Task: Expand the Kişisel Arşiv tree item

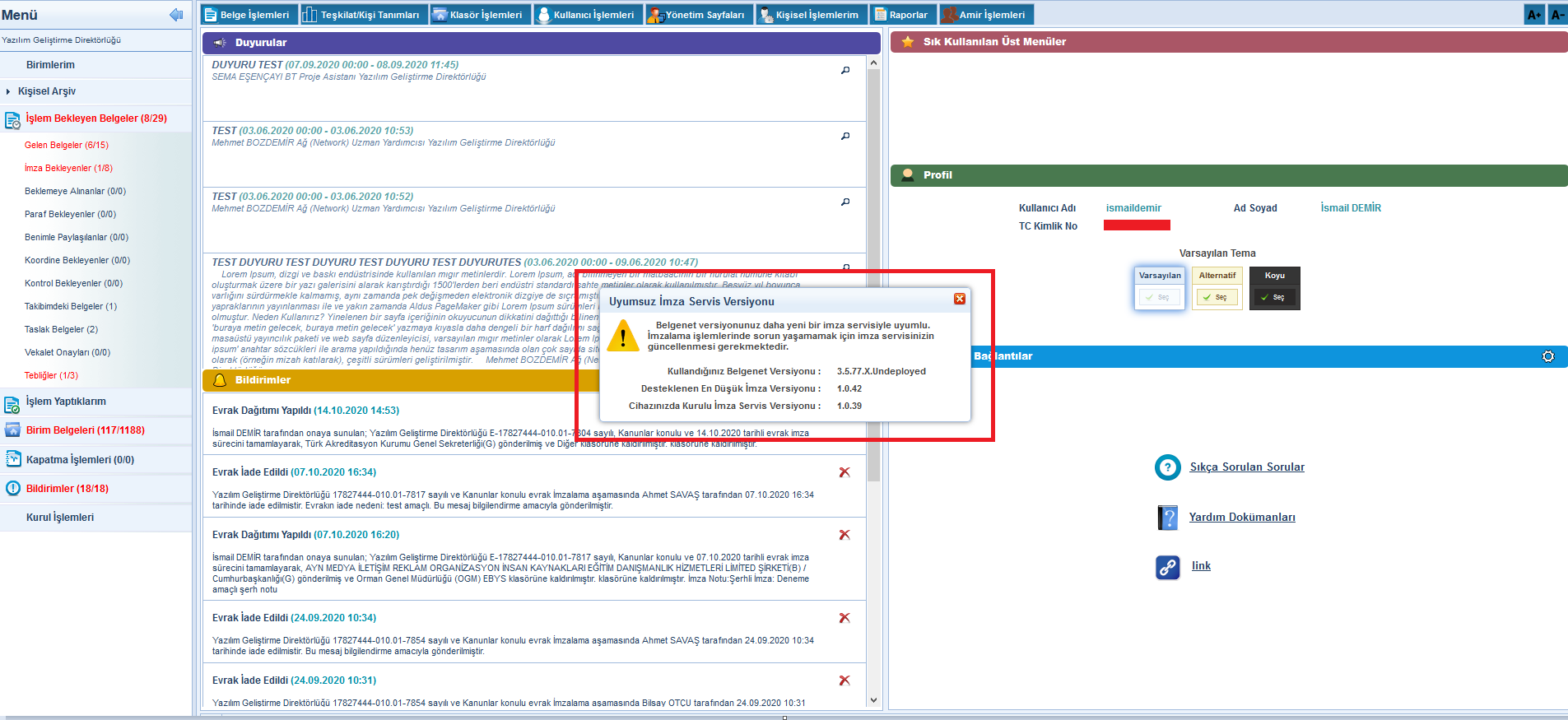Action: (8, 91)
